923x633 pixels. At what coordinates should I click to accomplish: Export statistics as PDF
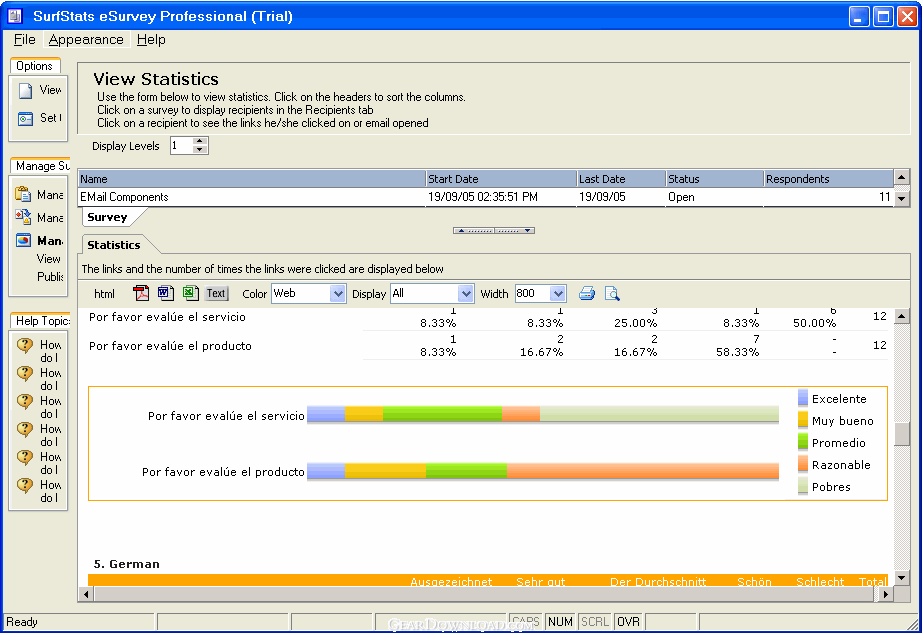click(x=142, y=293)
